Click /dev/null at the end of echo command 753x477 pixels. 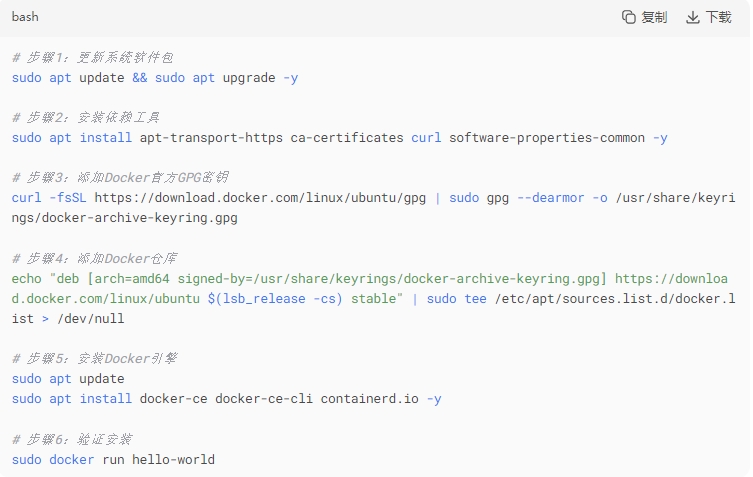90,319
